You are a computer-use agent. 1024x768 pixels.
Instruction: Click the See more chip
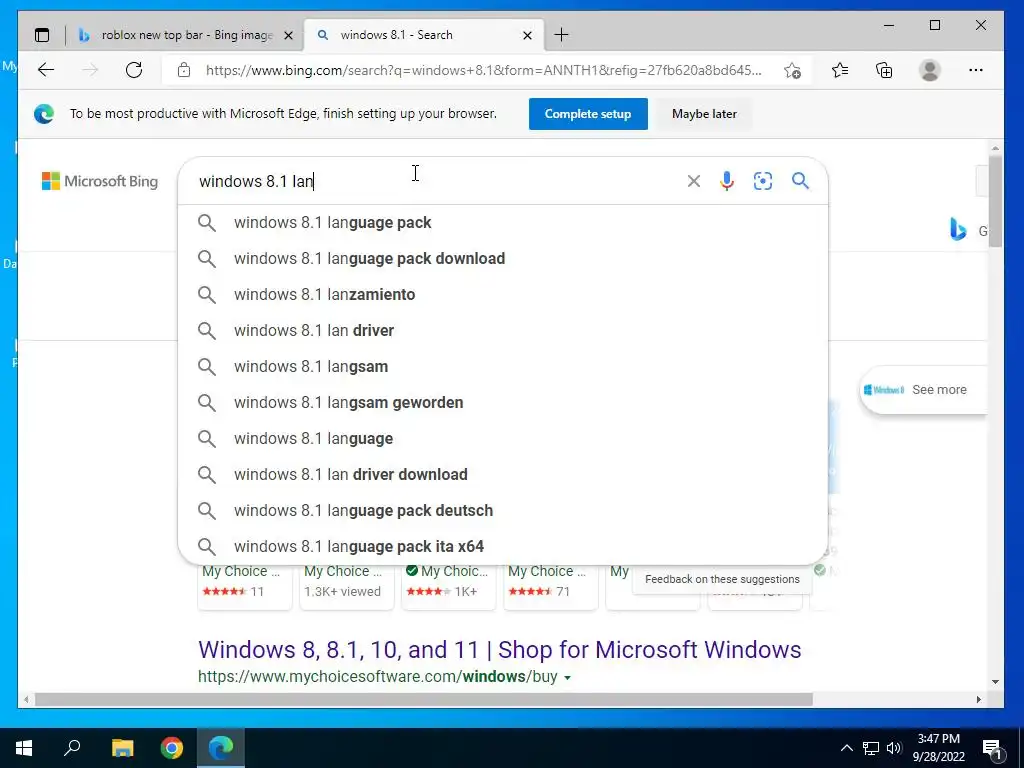[x=923, y=390]
